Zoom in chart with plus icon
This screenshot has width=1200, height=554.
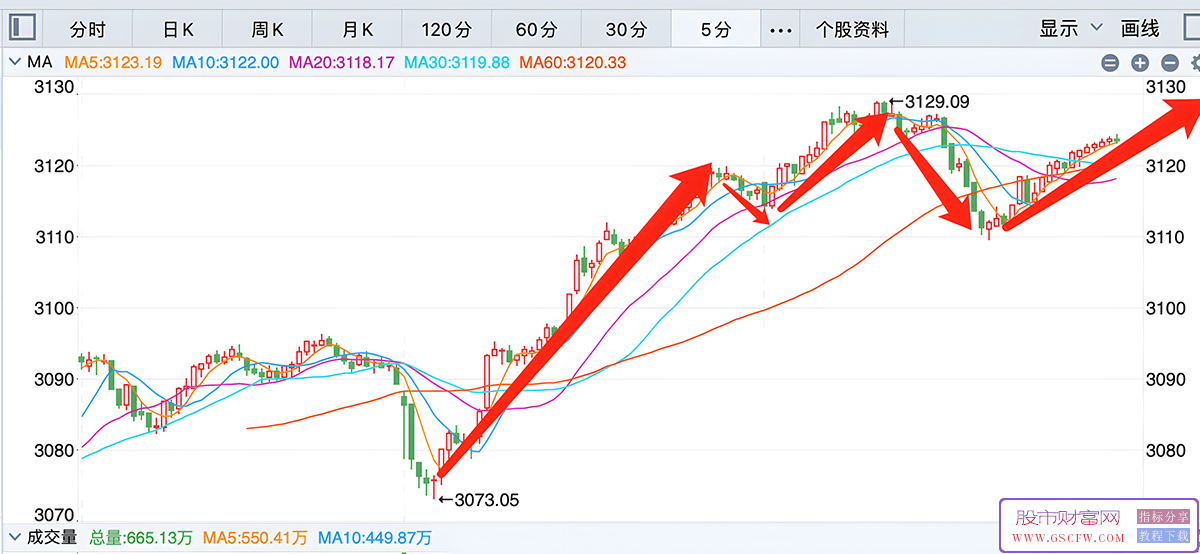coord(1140,63)
